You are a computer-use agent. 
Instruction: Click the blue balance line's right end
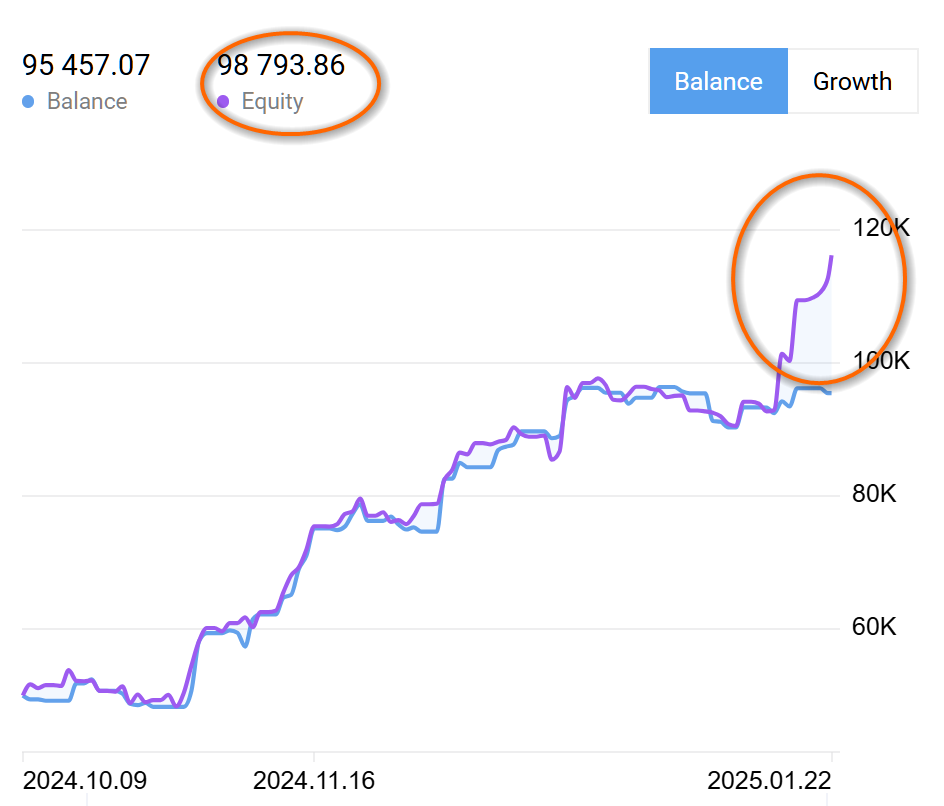coord(829,392)
